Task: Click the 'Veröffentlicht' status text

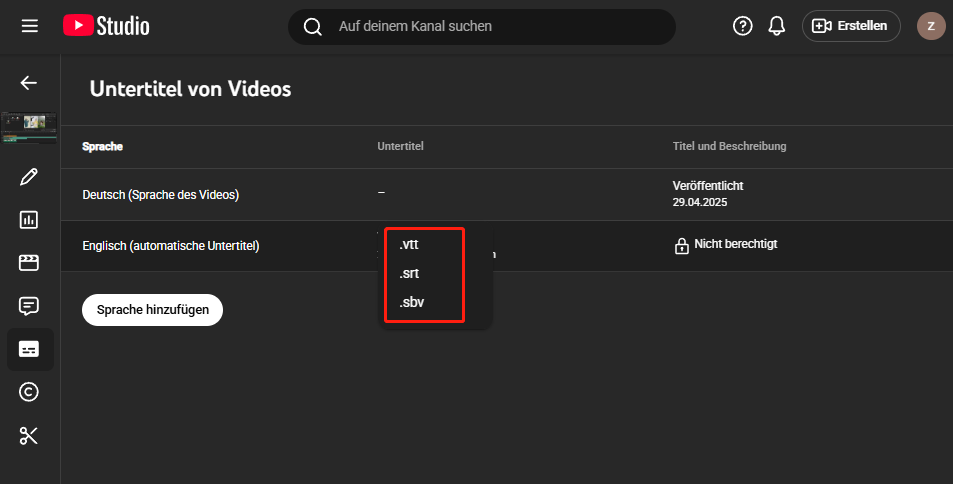Action: click(x=708, y=186)
